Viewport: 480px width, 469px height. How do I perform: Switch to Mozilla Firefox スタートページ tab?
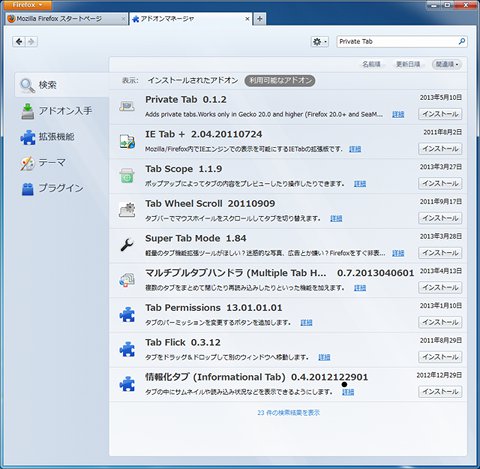(66, 19)
